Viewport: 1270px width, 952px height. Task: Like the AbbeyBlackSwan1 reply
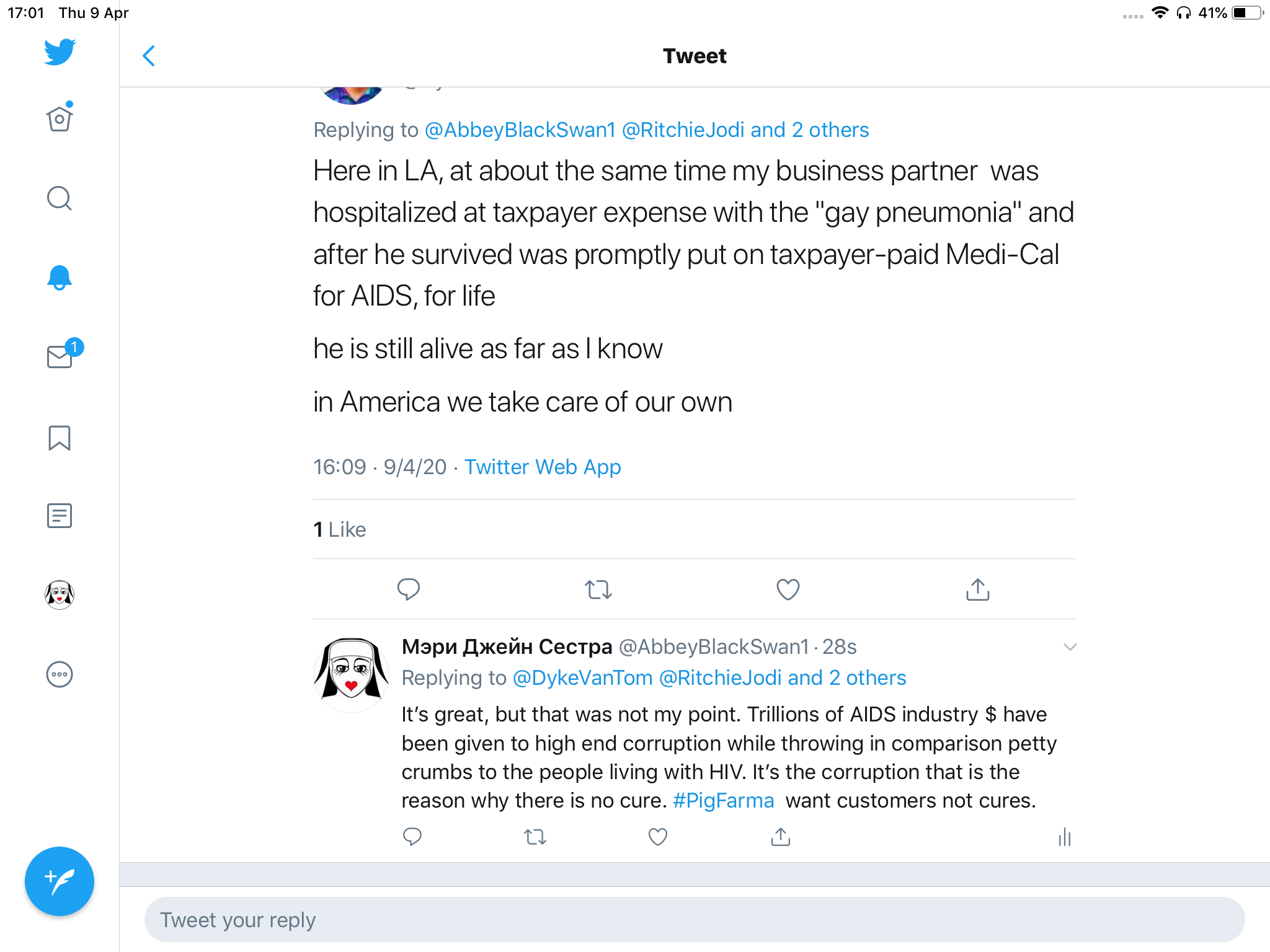pyautogui.click(x=657, y=837)
